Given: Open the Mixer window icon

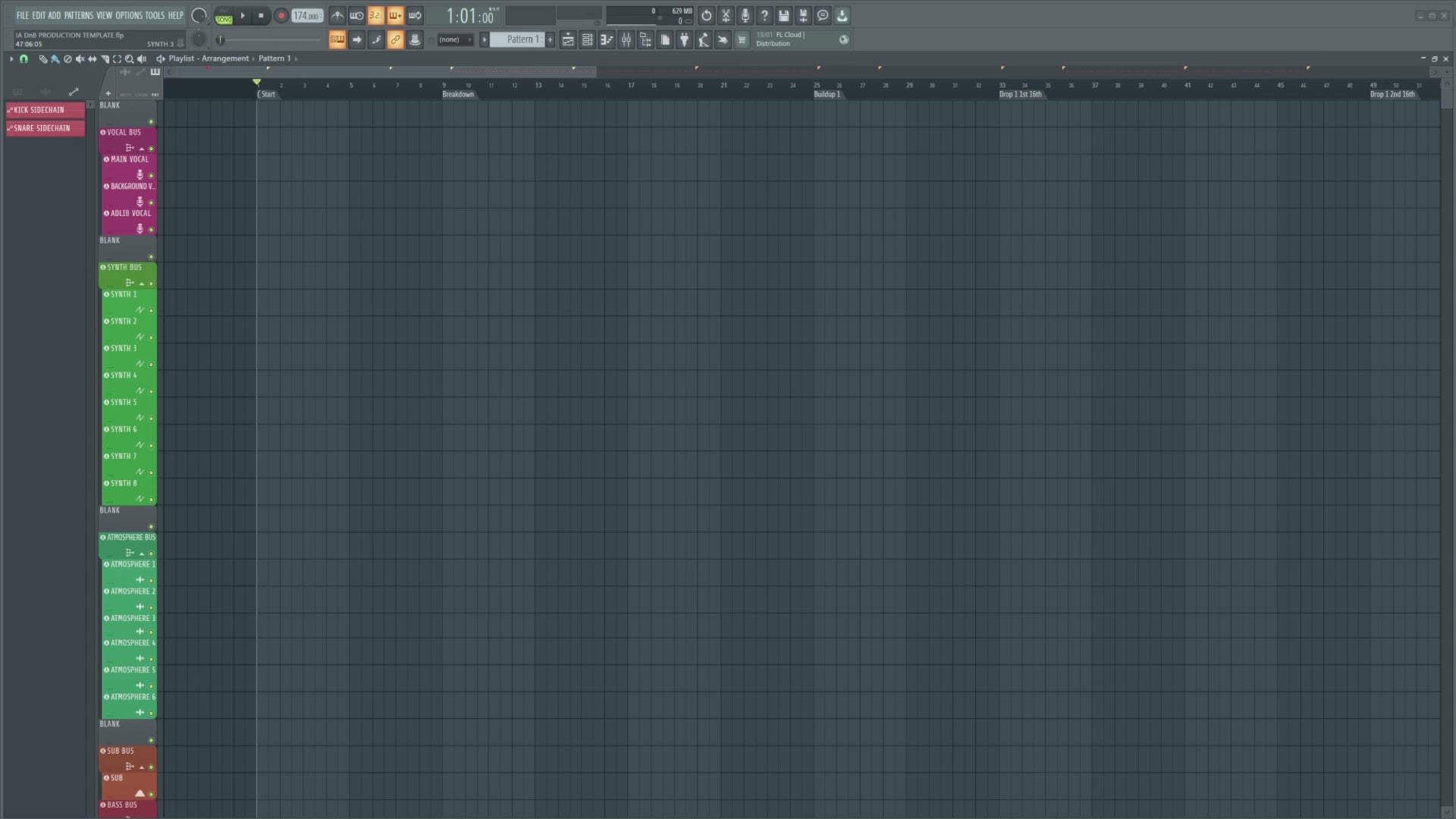Looking at the screenshot, I should pyautogui.click(x=626, y=40).
